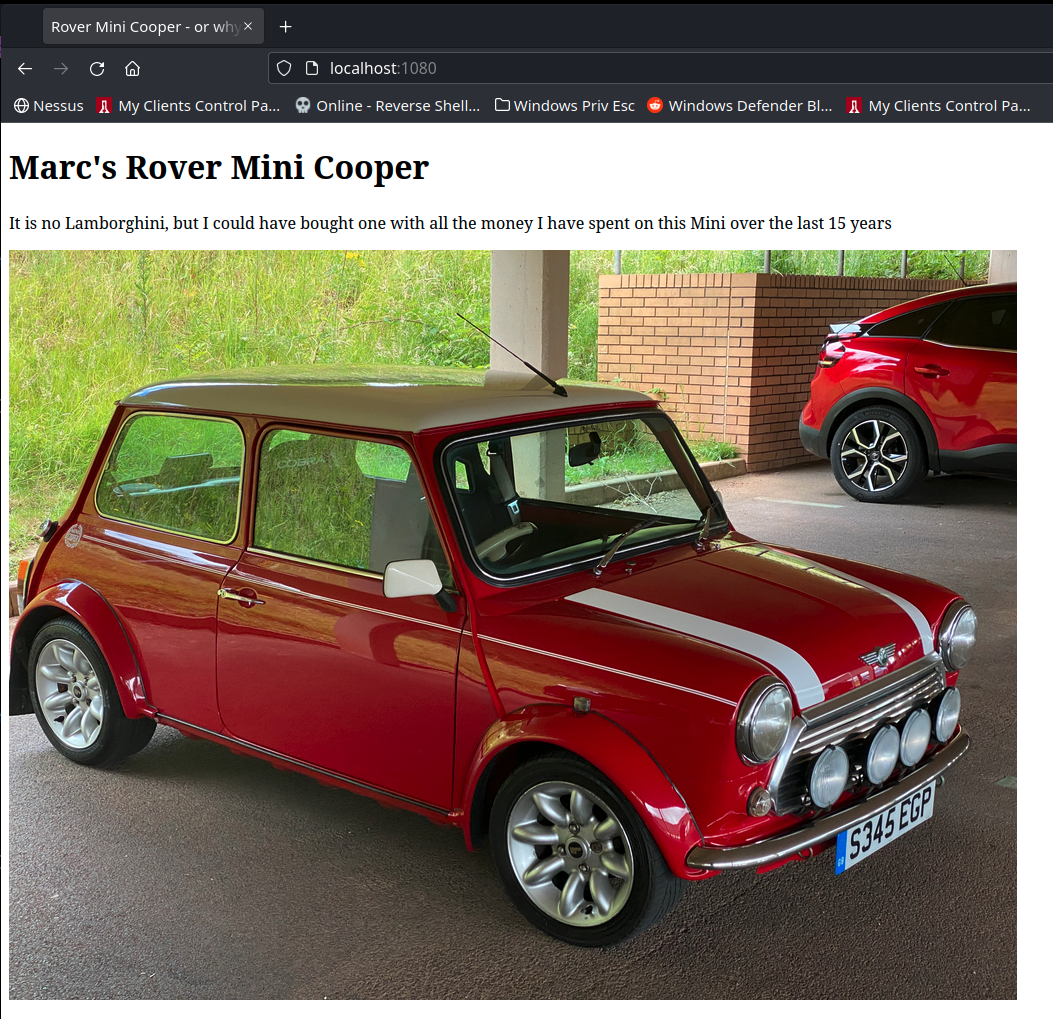
Task: Expand the Windows Priv Esc bookmark folder
Action: [x=565, y=105]
